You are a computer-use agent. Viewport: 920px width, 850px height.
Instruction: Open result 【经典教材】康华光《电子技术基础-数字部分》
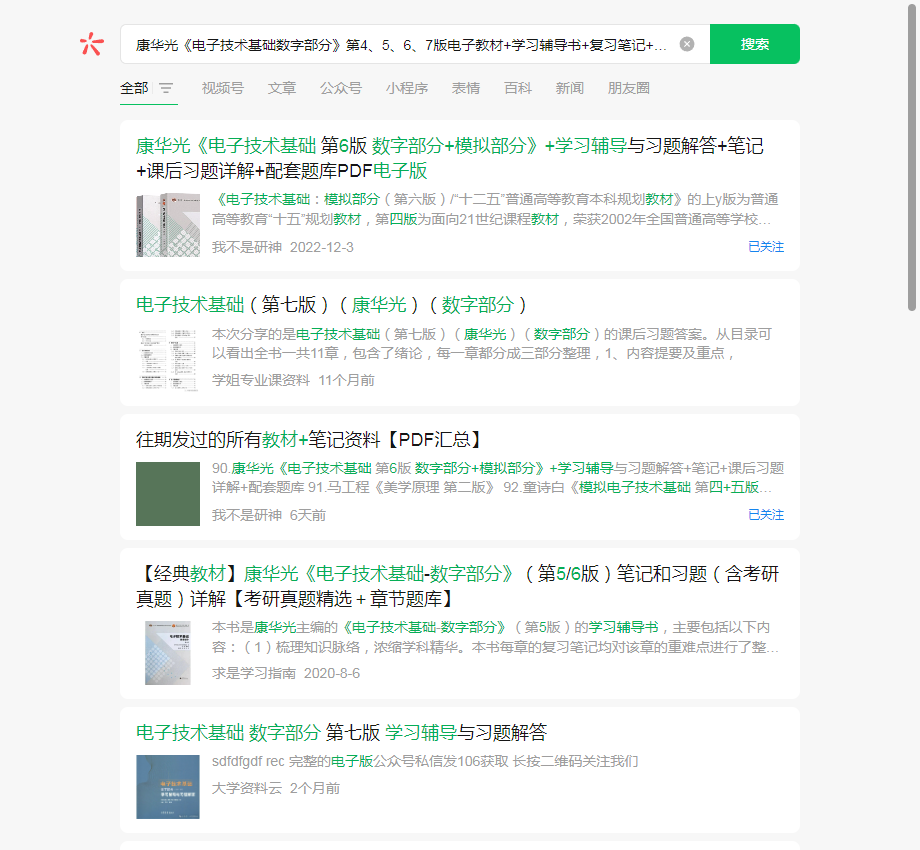[458, 586]
